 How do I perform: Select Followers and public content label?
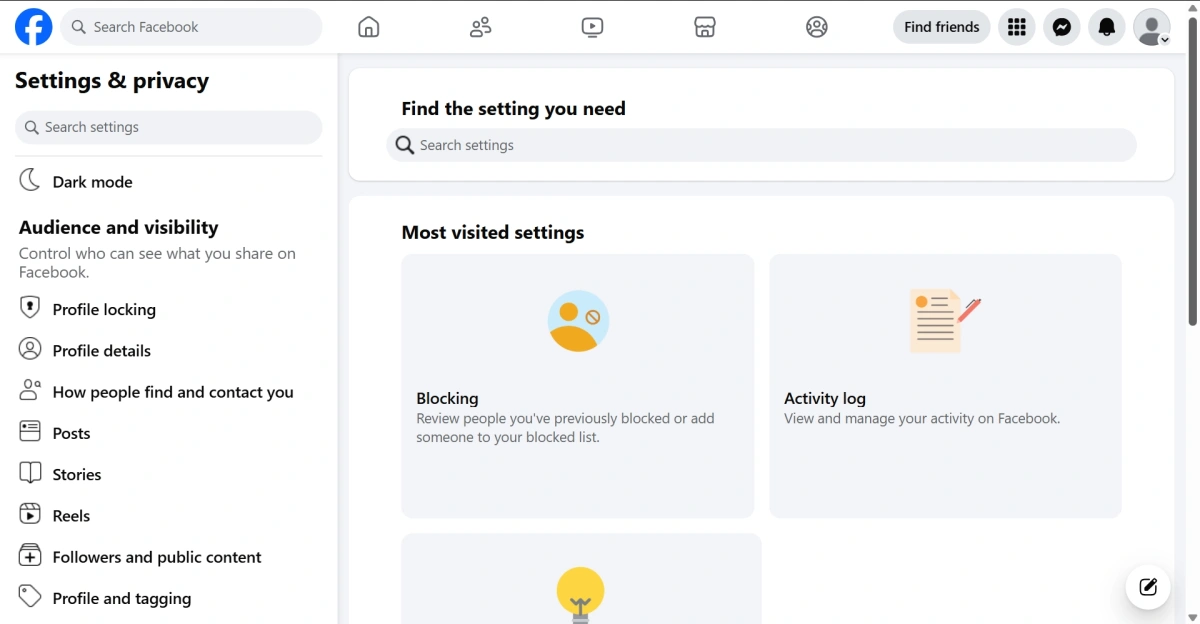click(157, 557)
